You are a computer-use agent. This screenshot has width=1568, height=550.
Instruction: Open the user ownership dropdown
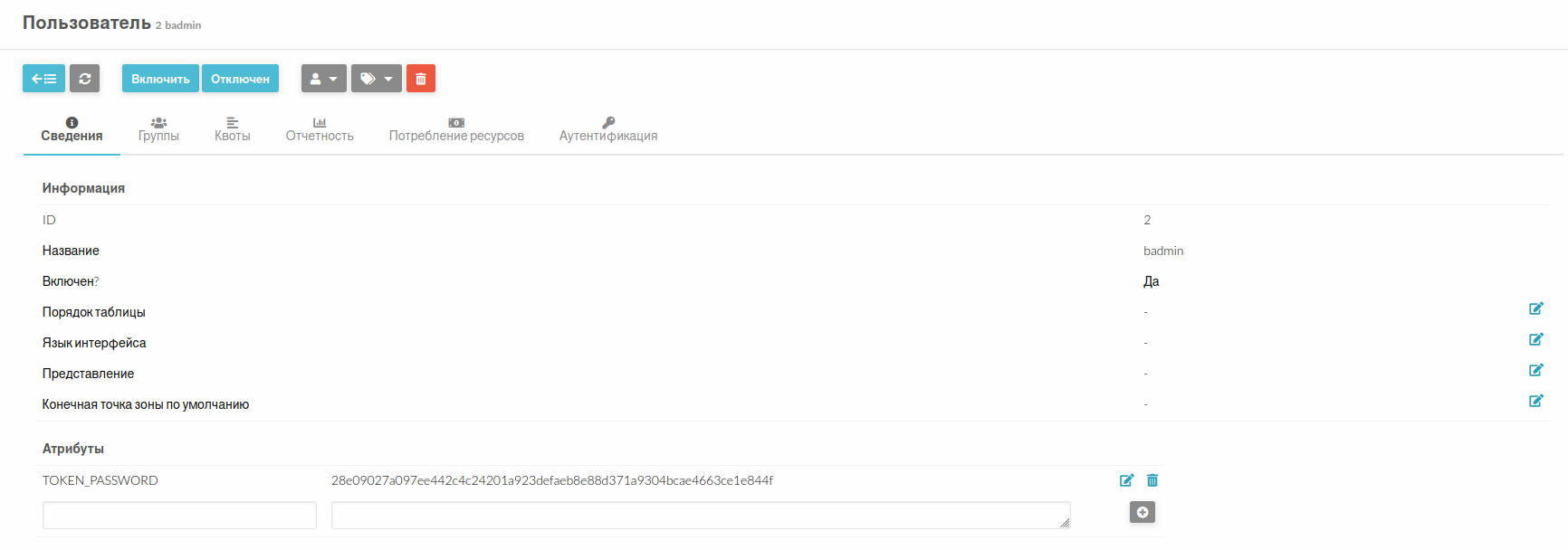[324, 79]
